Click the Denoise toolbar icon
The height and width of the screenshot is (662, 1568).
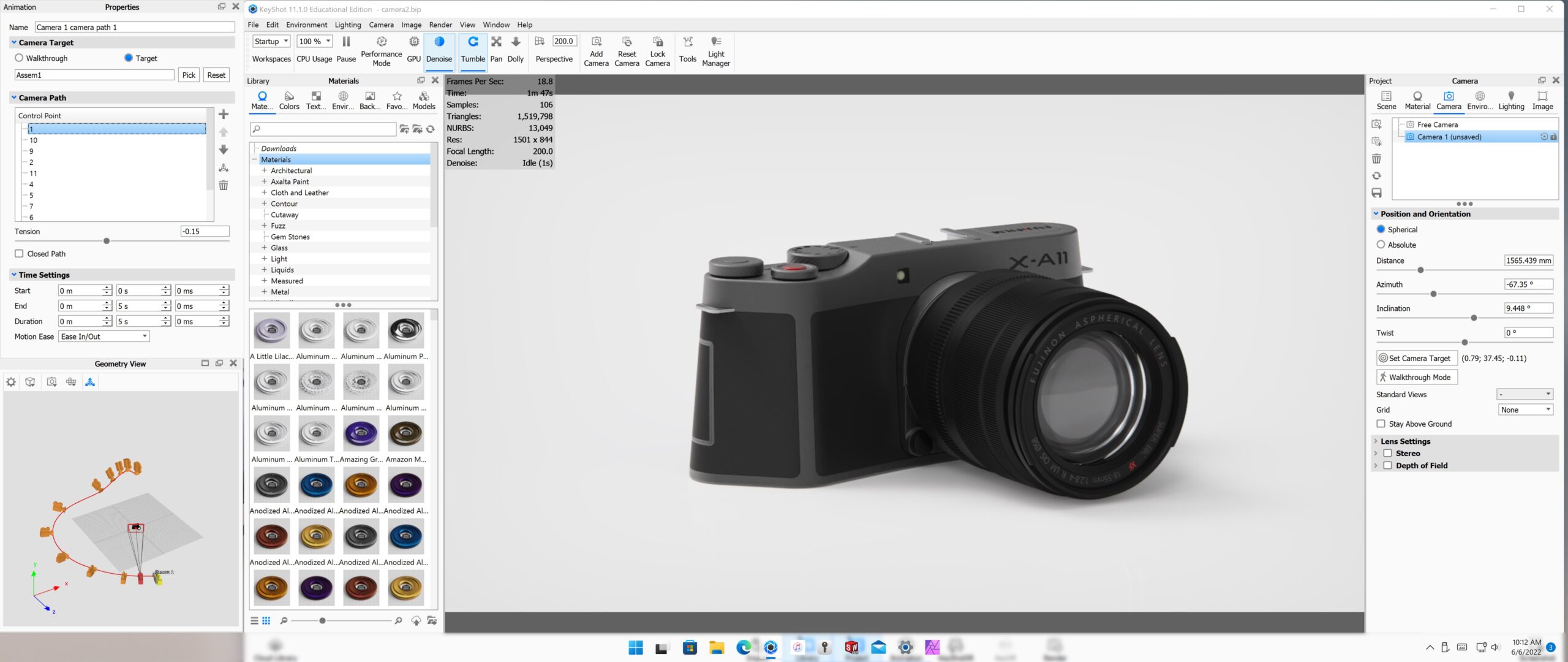(x=439, y=42)
